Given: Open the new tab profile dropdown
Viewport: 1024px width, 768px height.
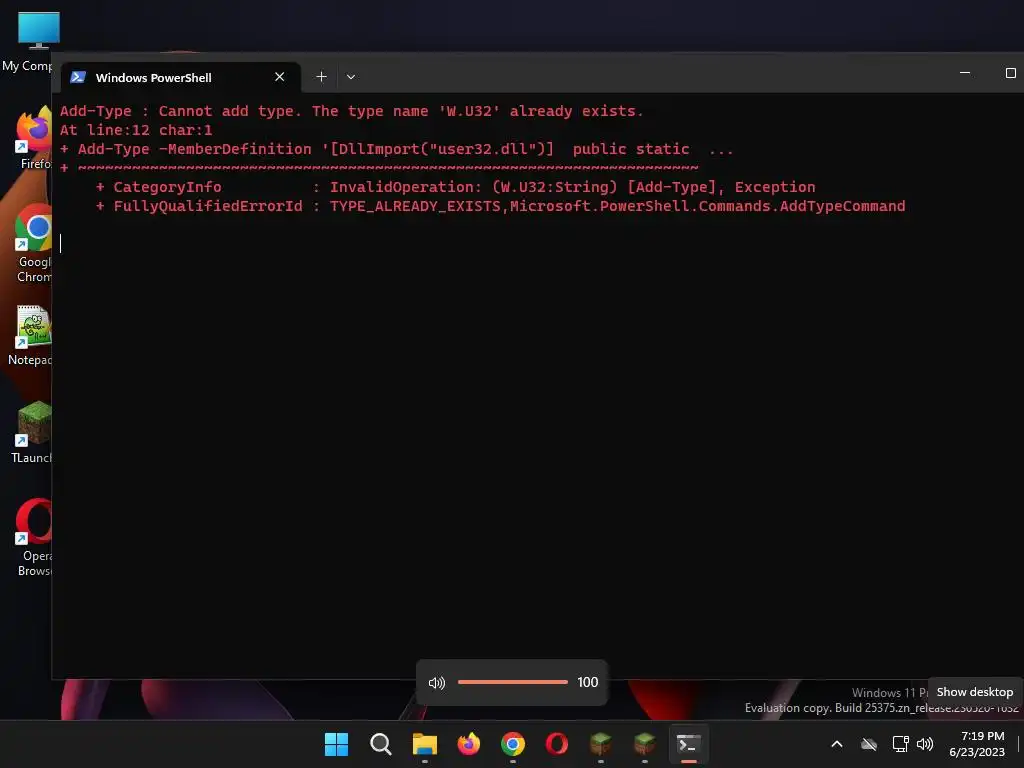Looking at the screenshot, I should click(351, 77).
